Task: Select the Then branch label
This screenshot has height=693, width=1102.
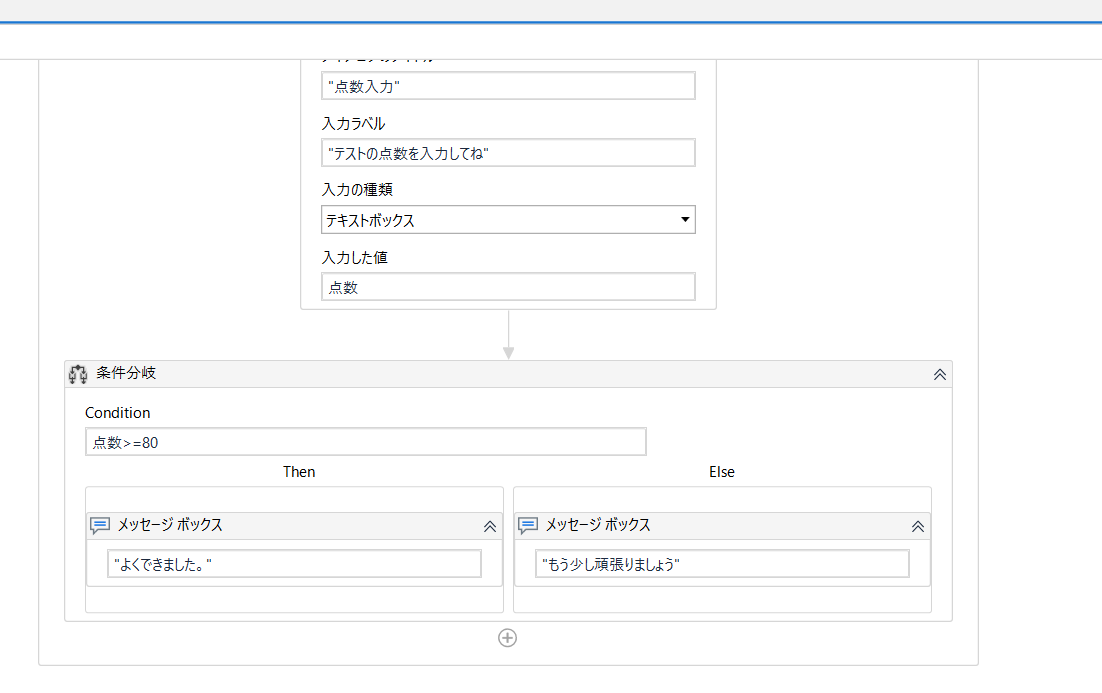Action: 299,471
